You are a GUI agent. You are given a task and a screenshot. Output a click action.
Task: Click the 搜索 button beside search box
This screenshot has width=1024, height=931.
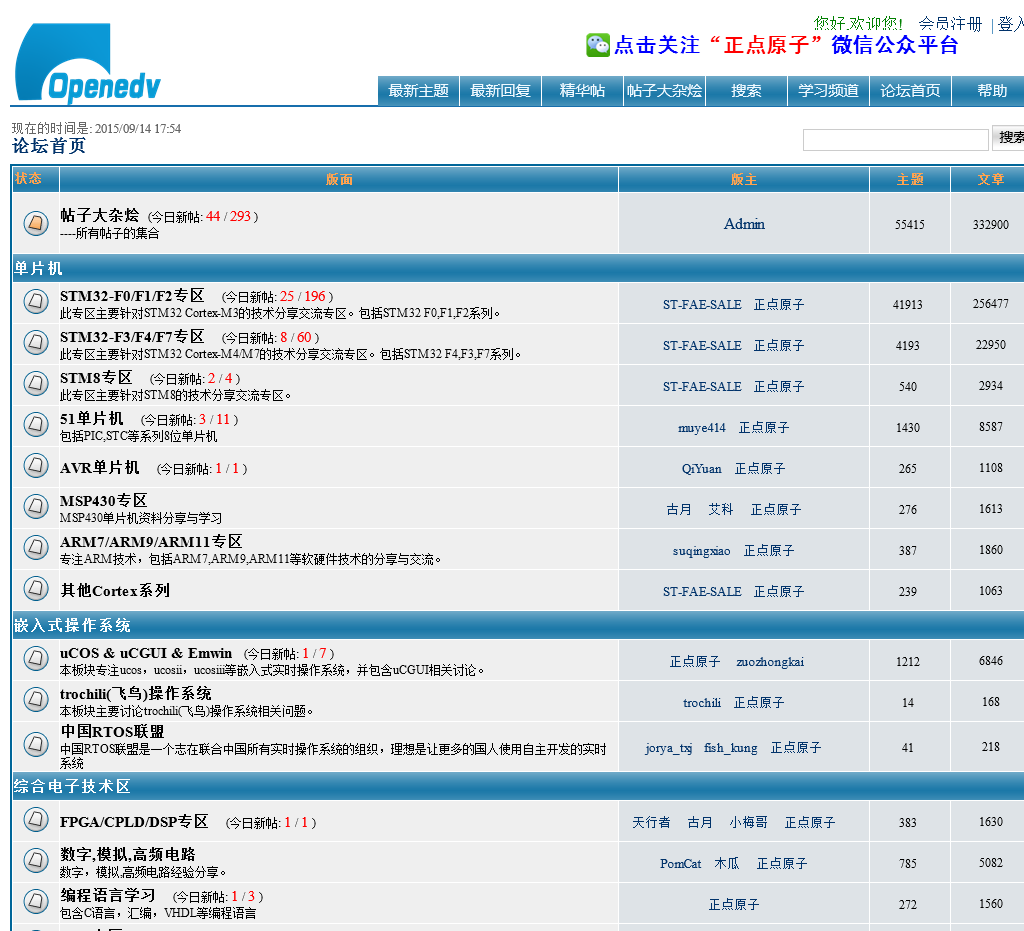(1008, 138)
